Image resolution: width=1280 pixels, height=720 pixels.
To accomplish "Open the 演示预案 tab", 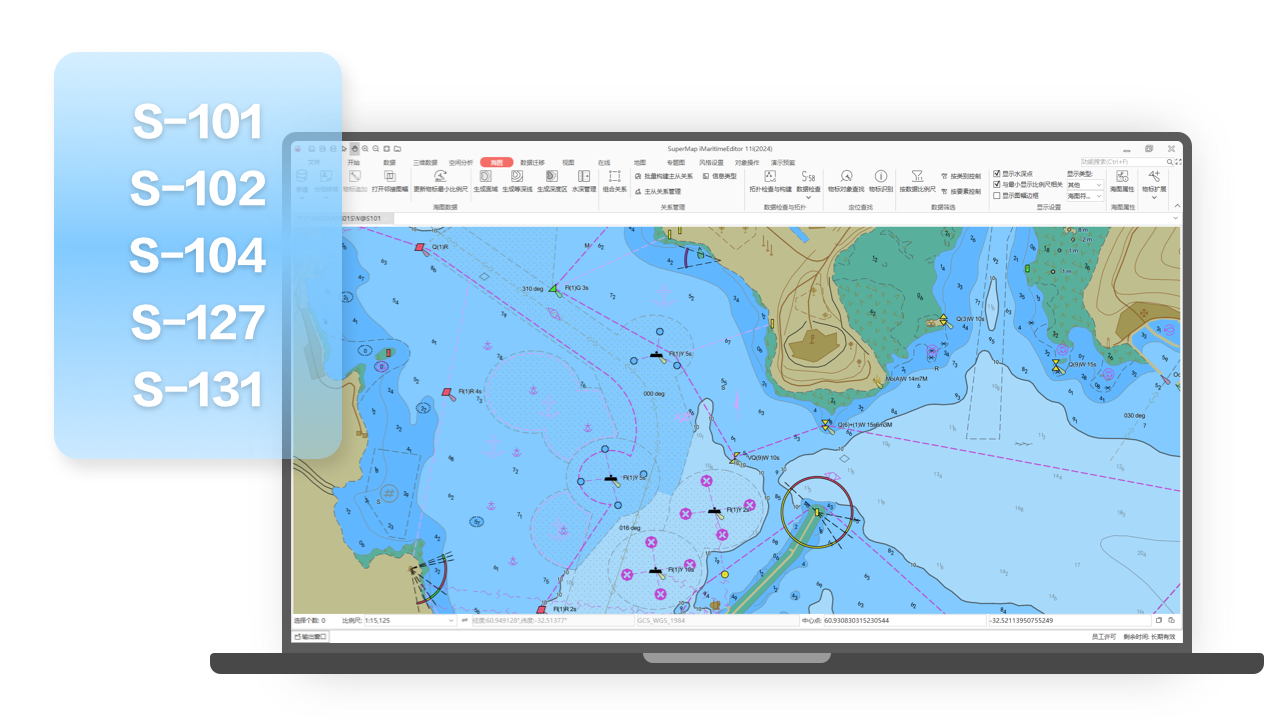I will coord(783,162).
